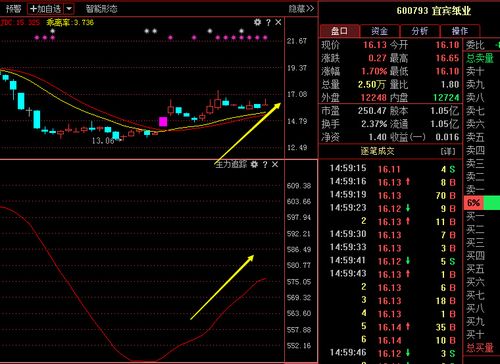
Task: Switch to the 资金 tab
Action: click(380, 31)
